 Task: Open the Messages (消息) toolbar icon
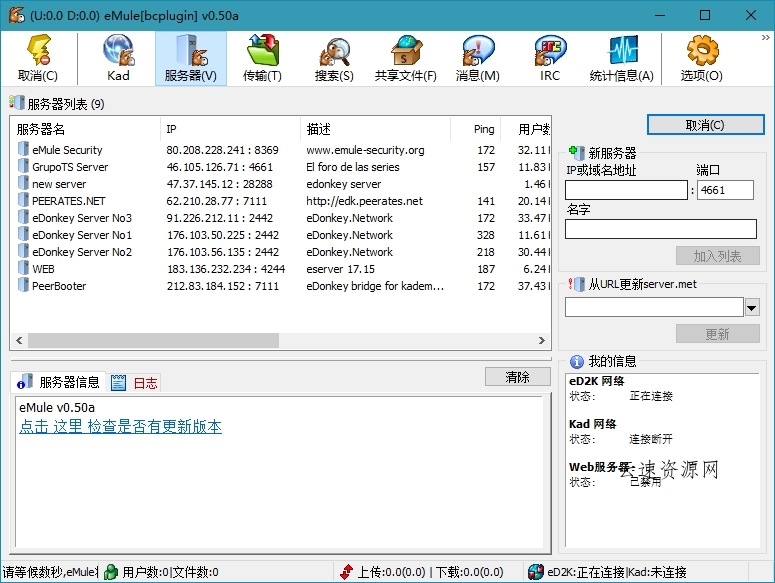[478, 50]
